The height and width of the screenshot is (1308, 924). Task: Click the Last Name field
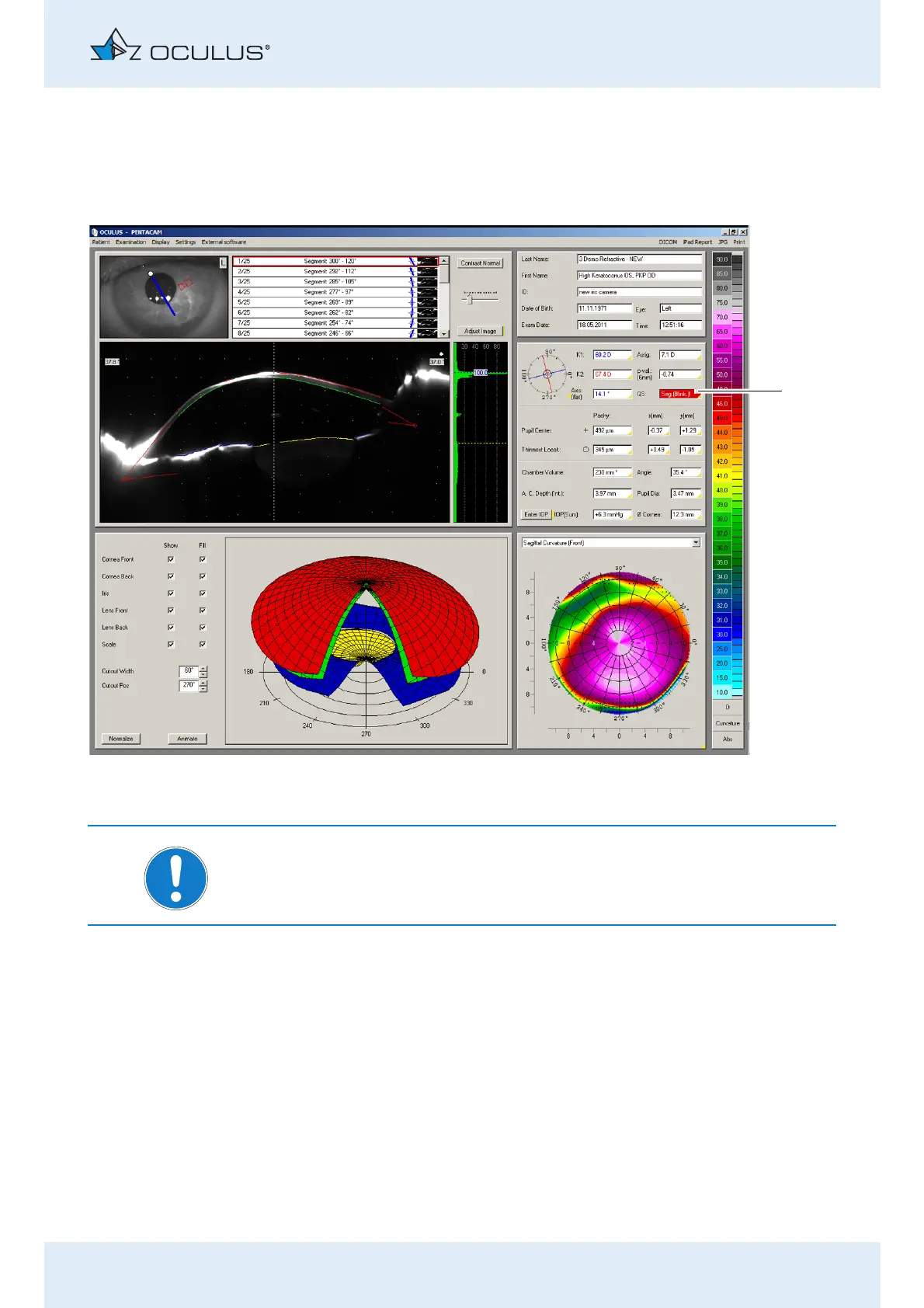[x=639, y=259]
